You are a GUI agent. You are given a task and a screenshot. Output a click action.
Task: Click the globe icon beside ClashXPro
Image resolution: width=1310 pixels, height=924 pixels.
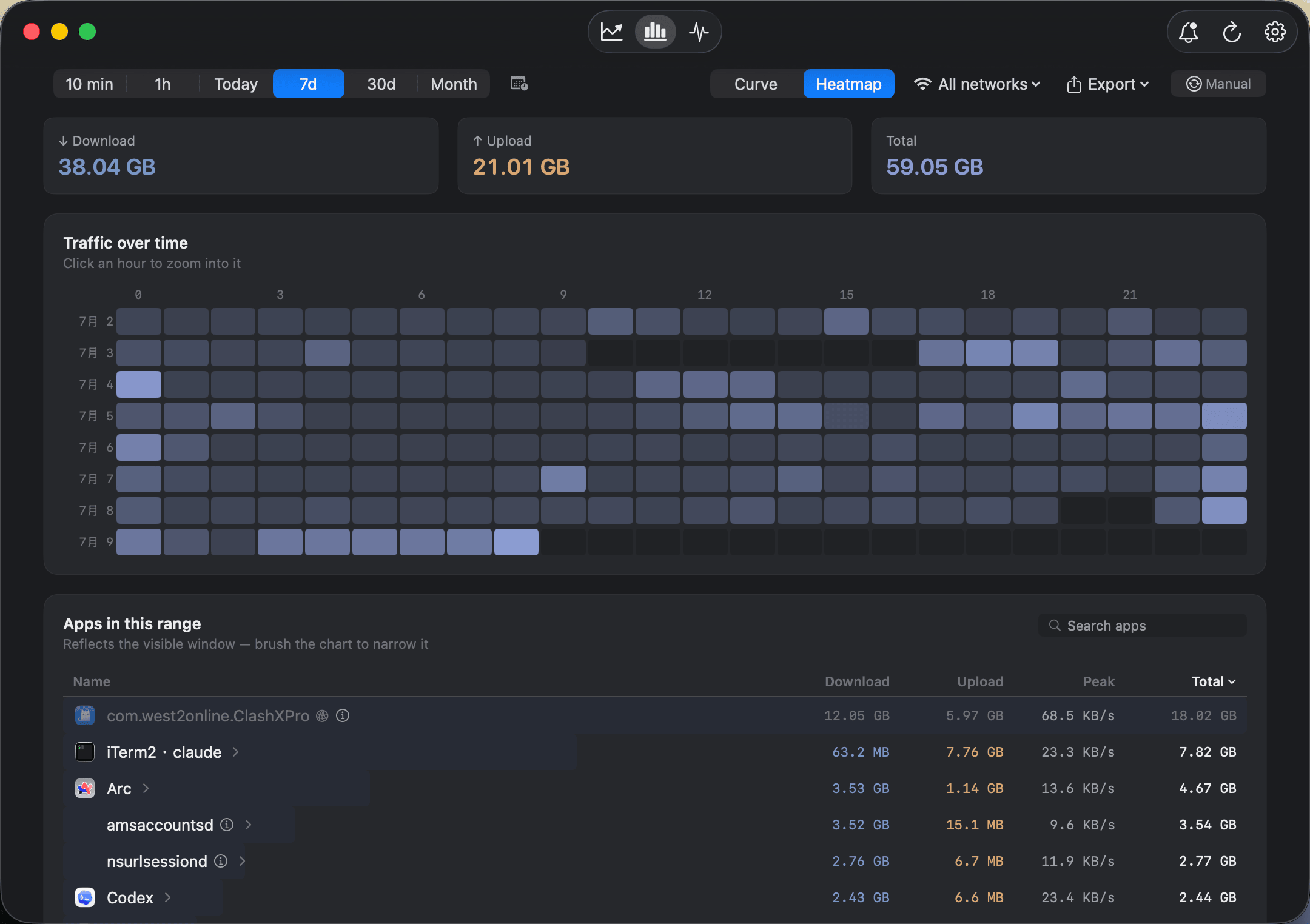(x=323, y=716)
